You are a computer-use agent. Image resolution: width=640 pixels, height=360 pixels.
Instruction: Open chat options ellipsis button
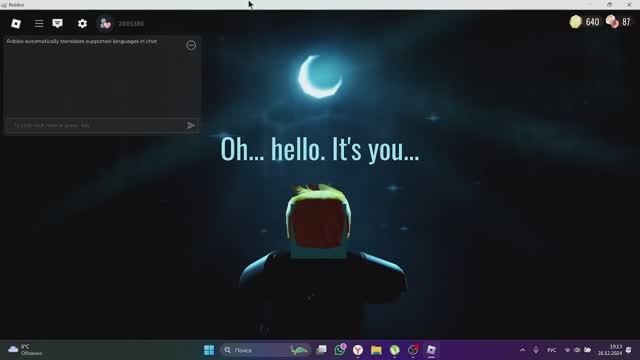(191, 45)
